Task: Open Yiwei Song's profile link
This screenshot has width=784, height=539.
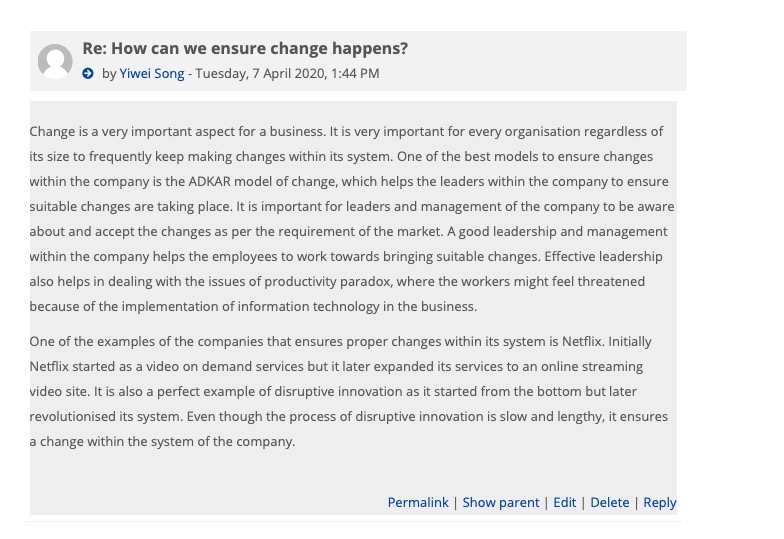Action: pyautogui.click(x=152, y=73)
